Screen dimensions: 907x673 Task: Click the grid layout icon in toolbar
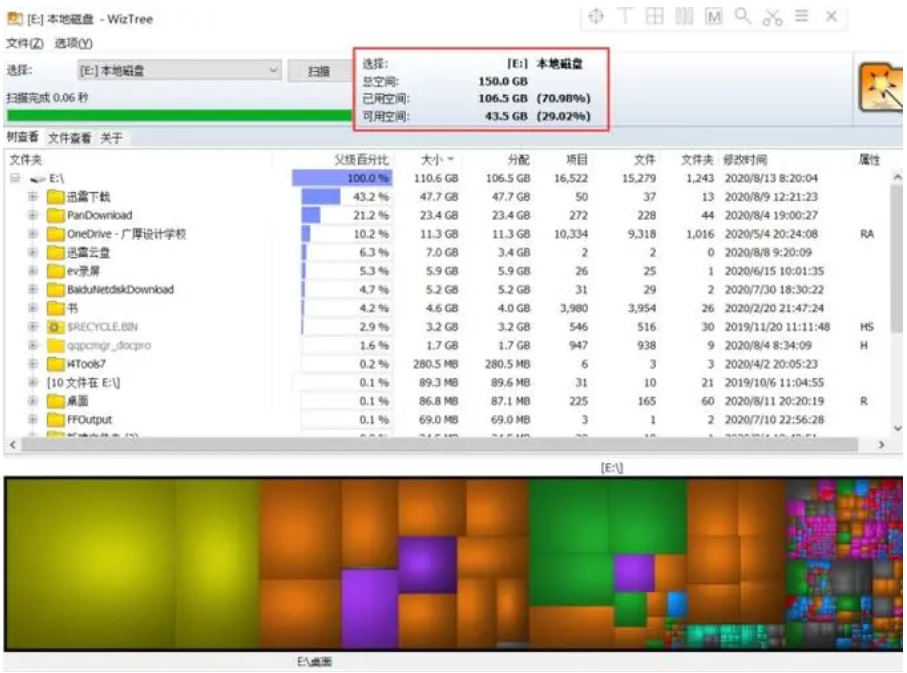coord(654,16)
